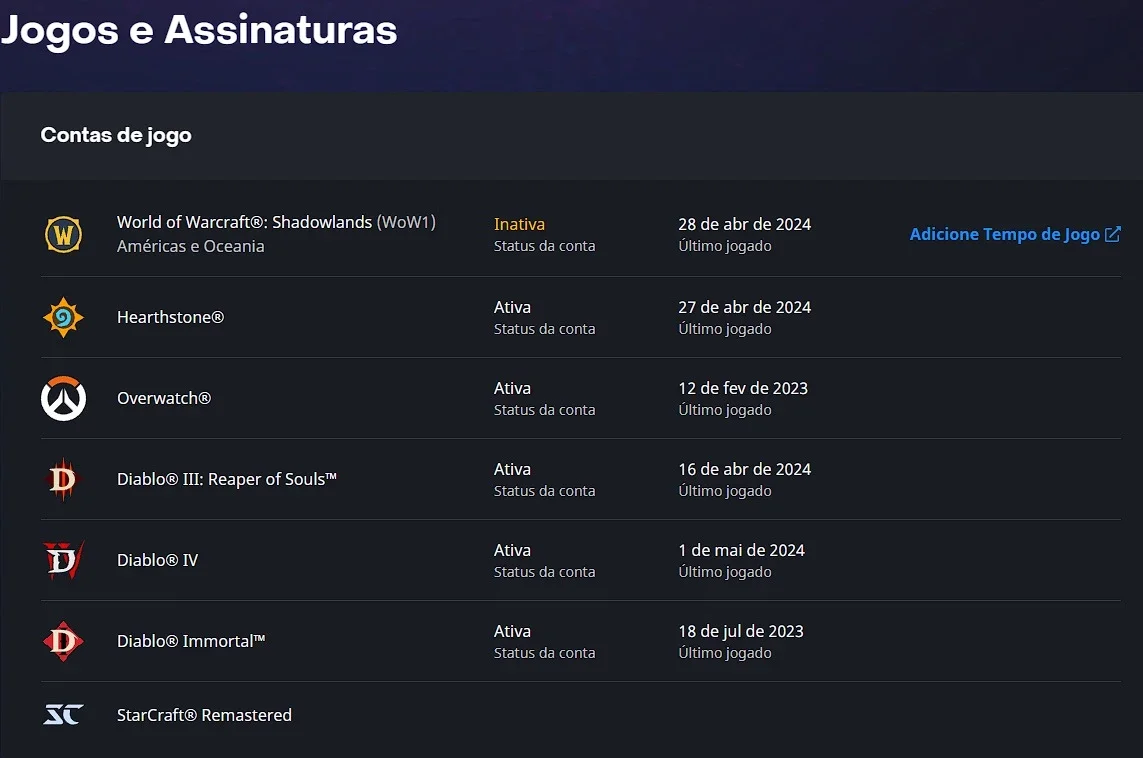The height and width of the screenshot is (758, 1143).
Task: Click the Ativa status in Diablo Immortal row
Action: (512, 630)
